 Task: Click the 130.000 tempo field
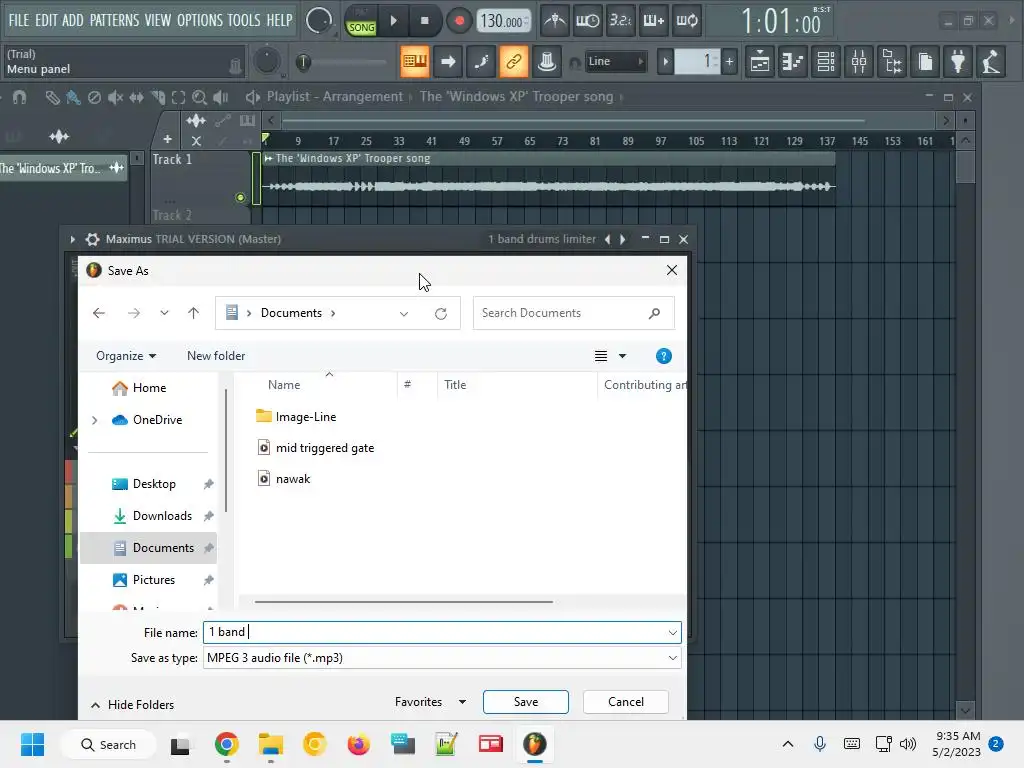pos(503,21)
